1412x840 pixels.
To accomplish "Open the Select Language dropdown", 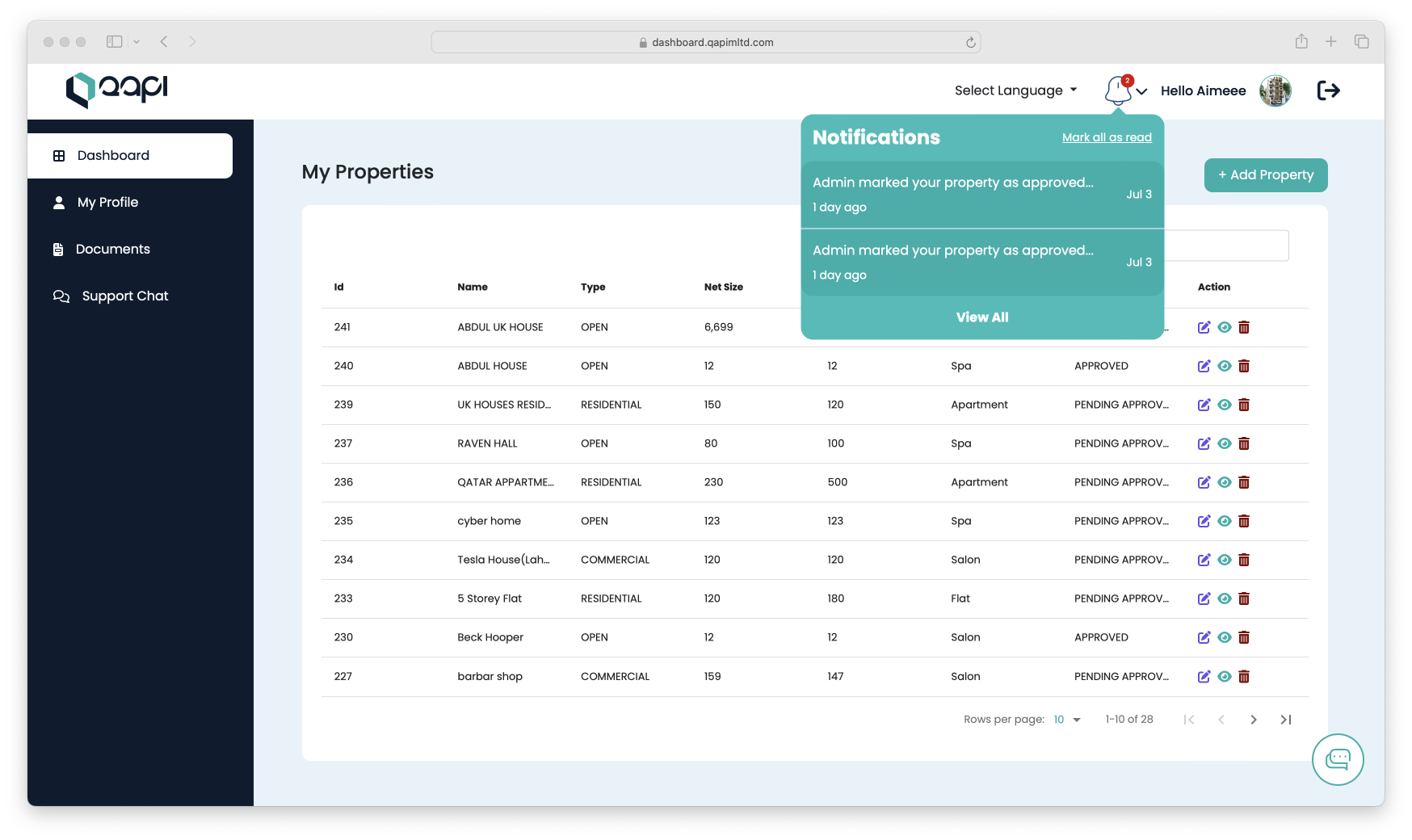I will point(1015,90).
